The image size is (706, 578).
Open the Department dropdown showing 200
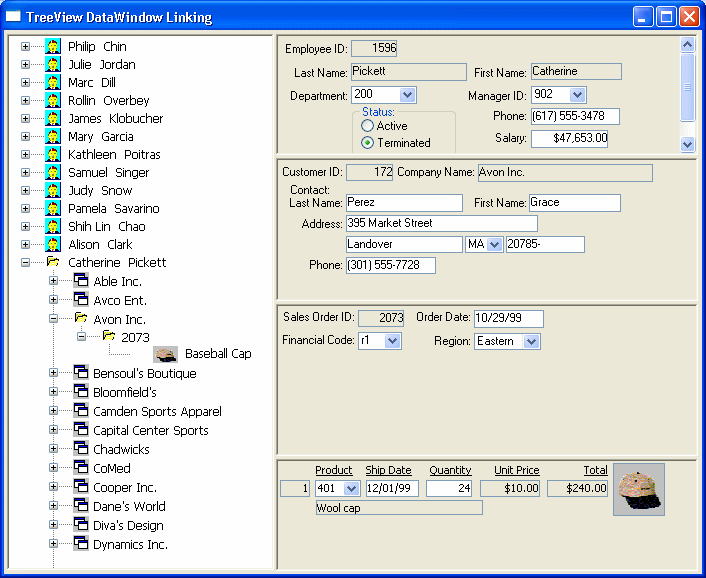coord(407,95)
